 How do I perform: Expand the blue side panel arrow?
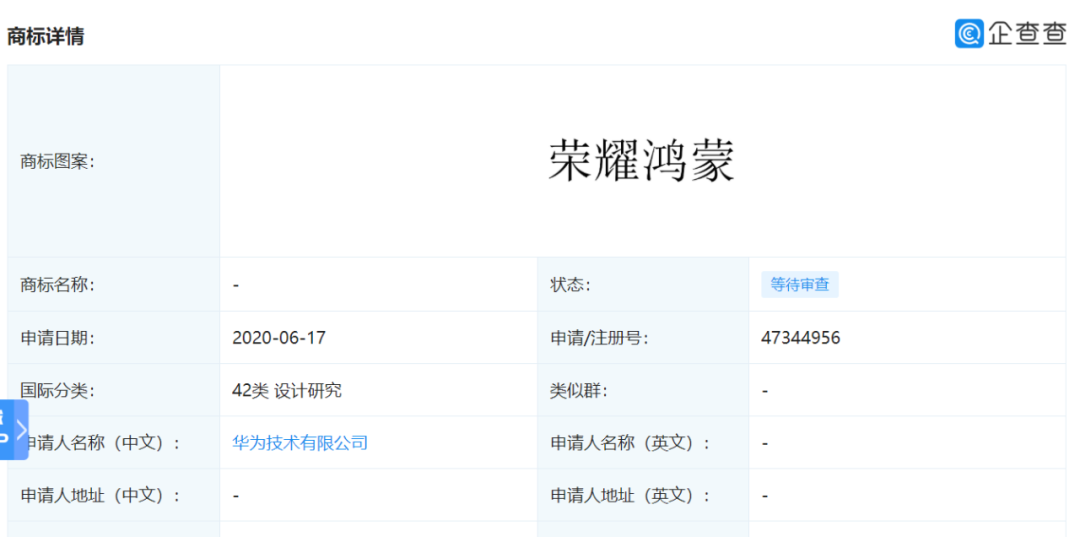(21, 430)
